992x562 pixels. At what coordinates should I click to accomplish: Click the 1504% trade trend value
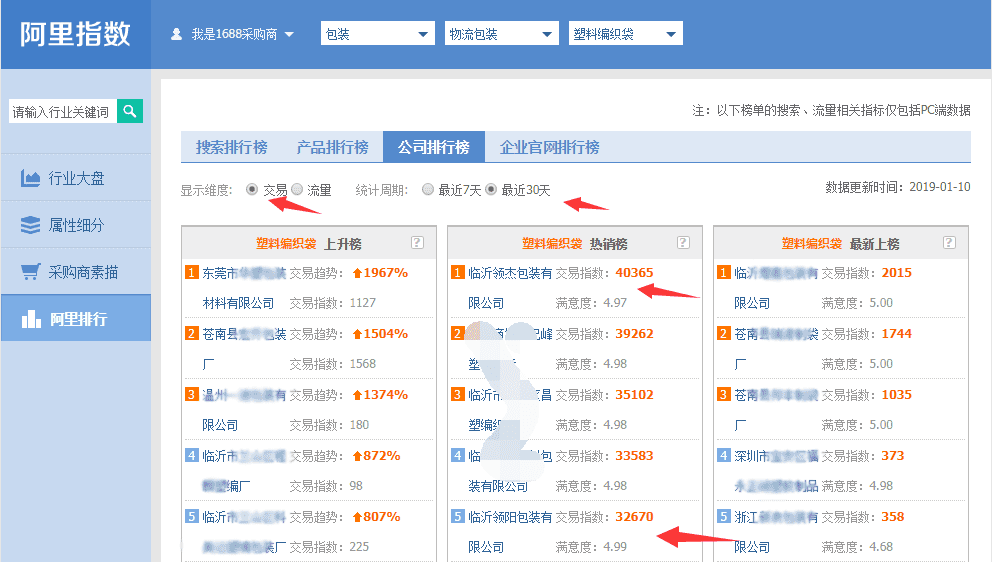pos(380,334)
